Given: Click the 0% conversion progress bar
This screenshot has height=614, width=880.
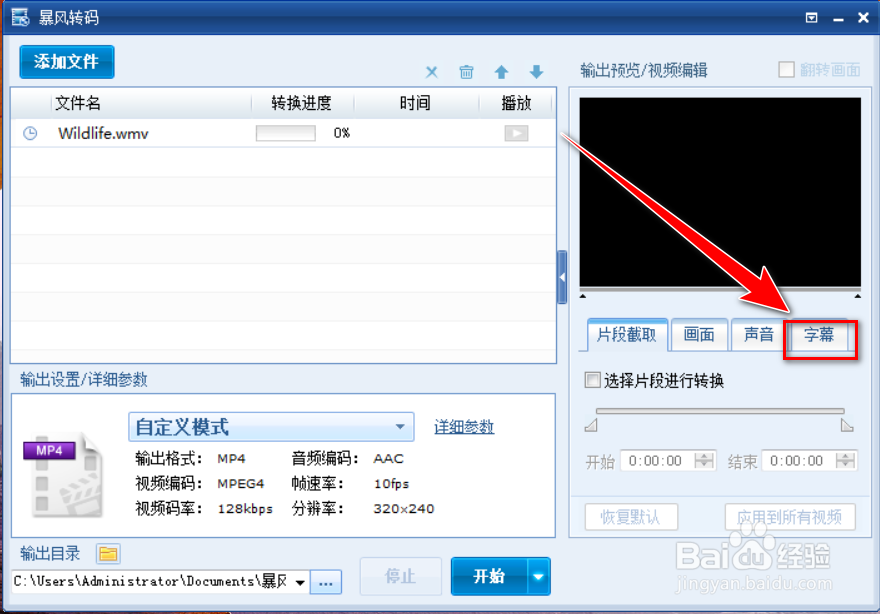Looking at the screenshot, I should tap(286, 133).
